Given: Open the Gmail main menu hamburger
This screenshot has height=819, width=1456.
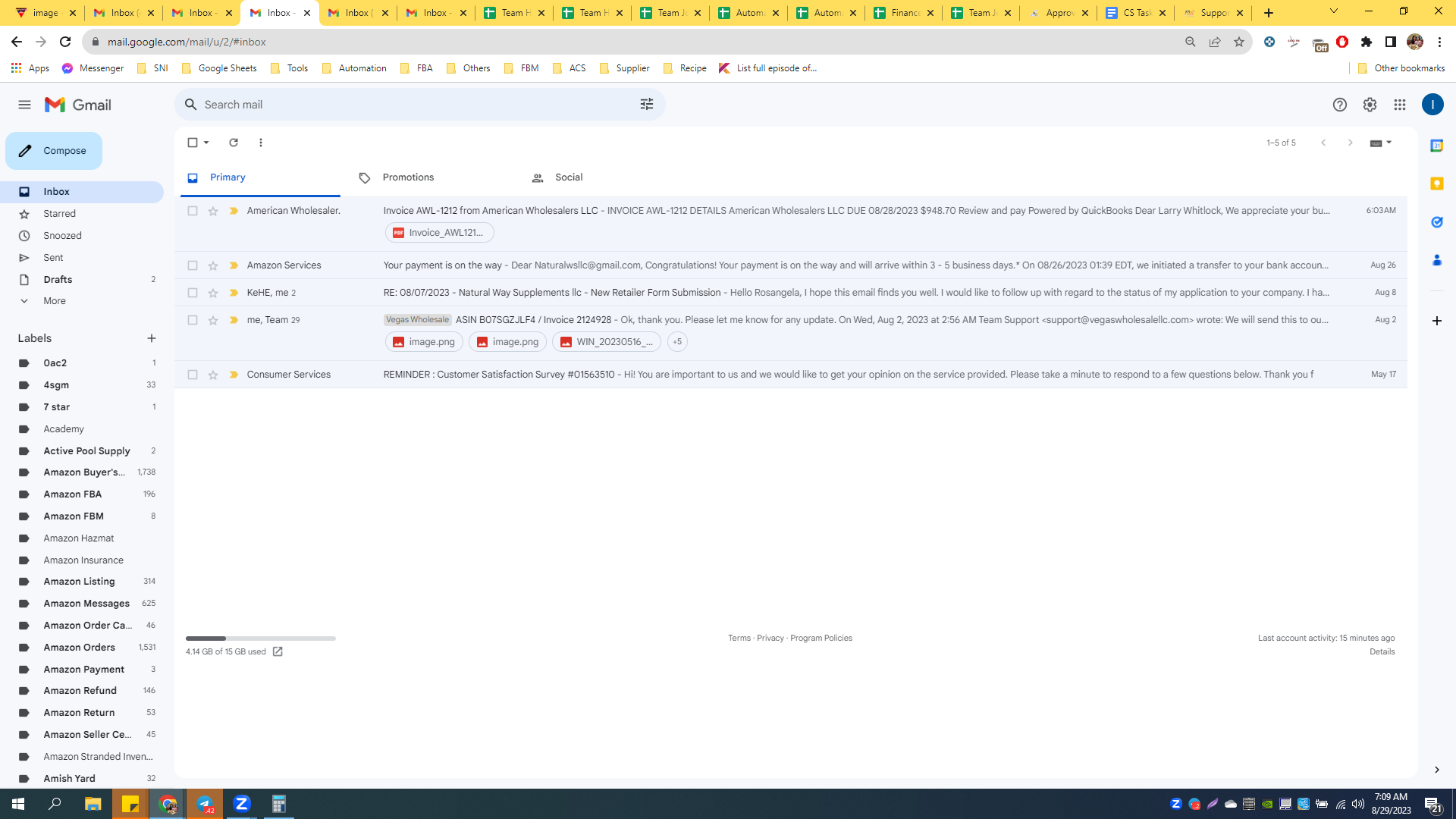Looking at the screenshot, I should point(24,105).
